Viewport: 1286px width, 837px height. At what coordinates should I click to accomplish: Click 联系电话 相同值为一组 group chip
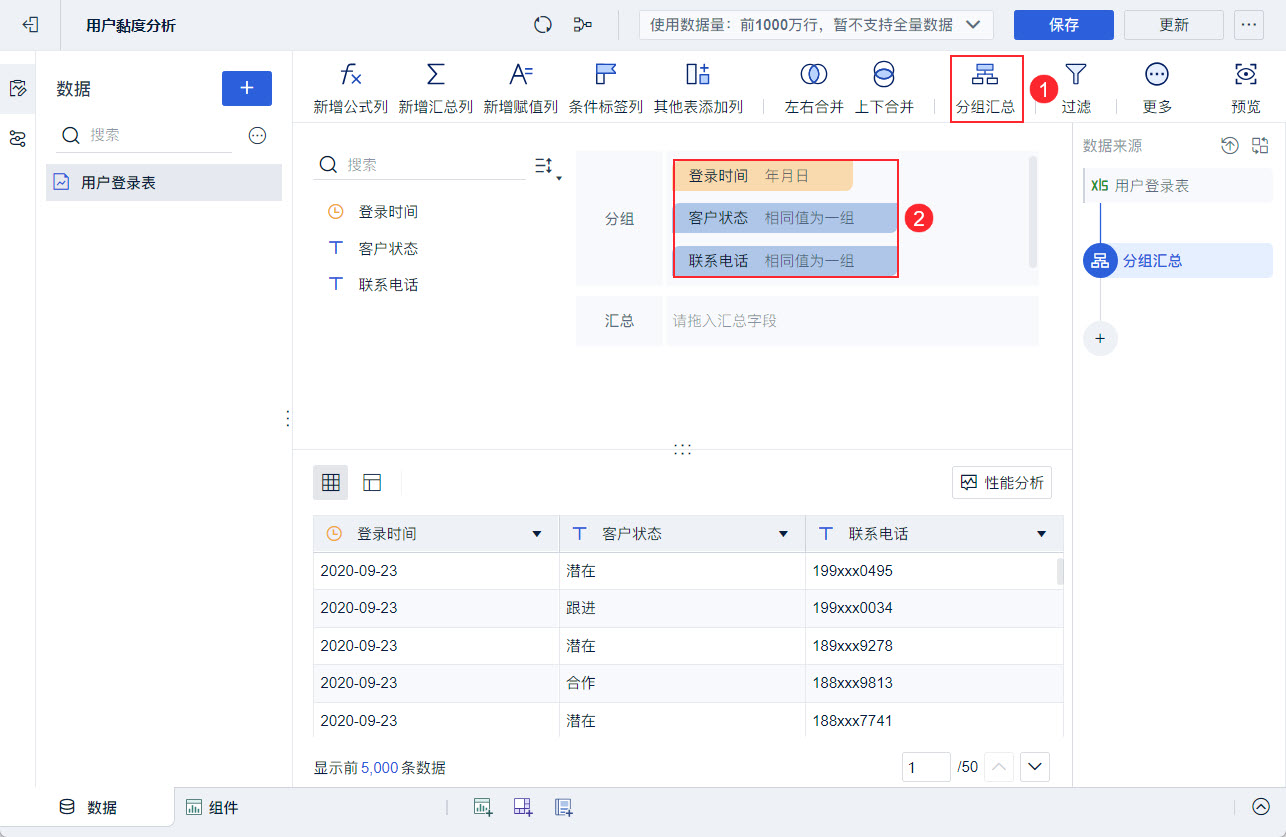pos(785,261)
